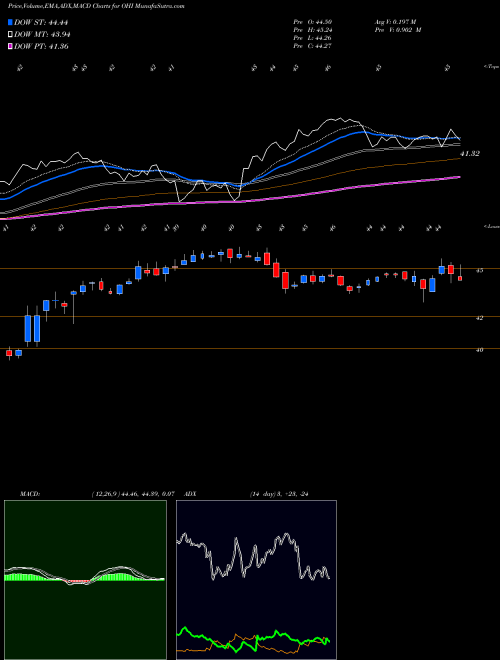Click the white DOW MT legend swatch
500x660 pixels.
pyautogui.click(x=10, y=34)
